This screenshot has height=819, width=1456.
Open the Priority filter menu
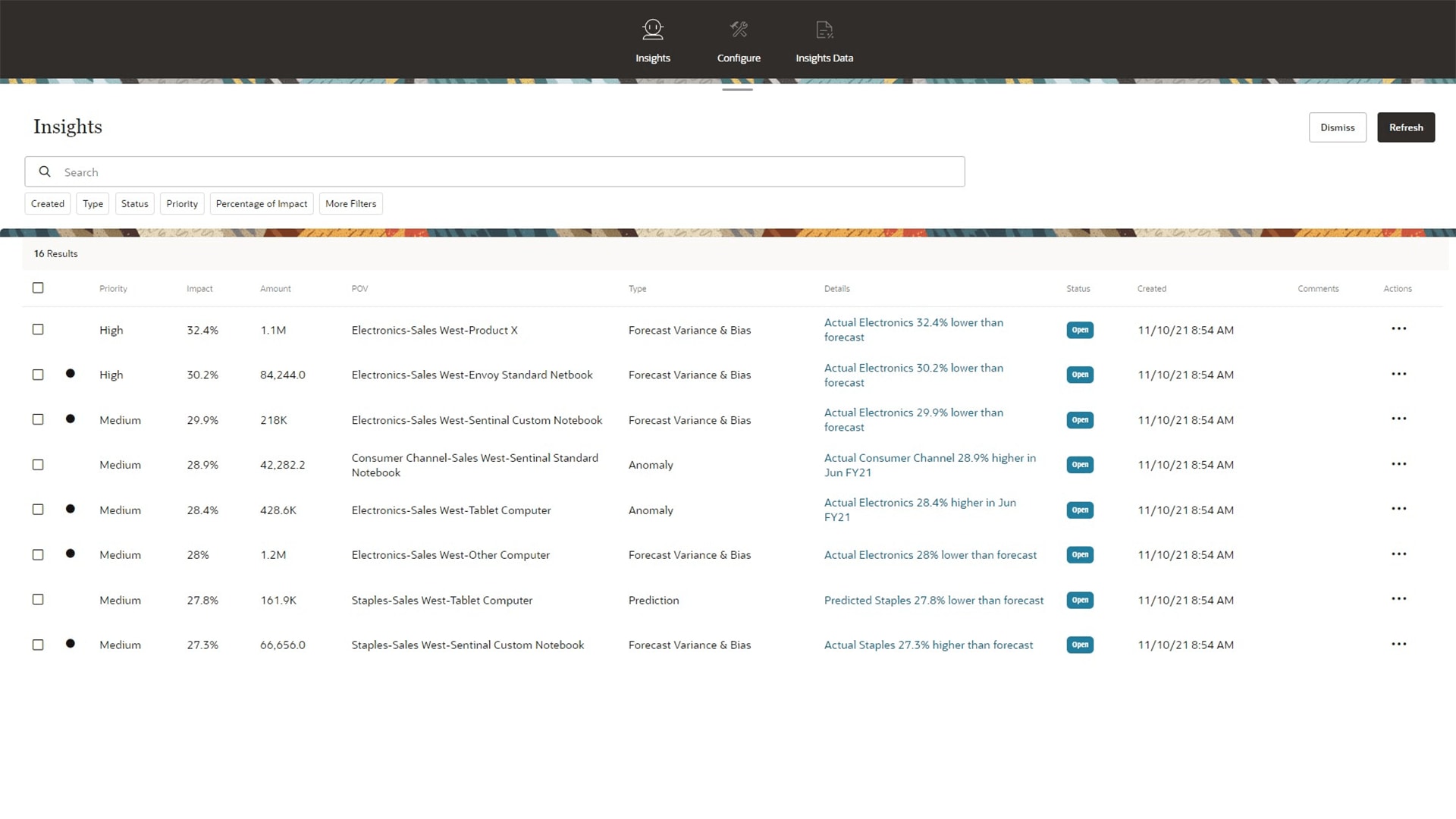click(181, 203)
